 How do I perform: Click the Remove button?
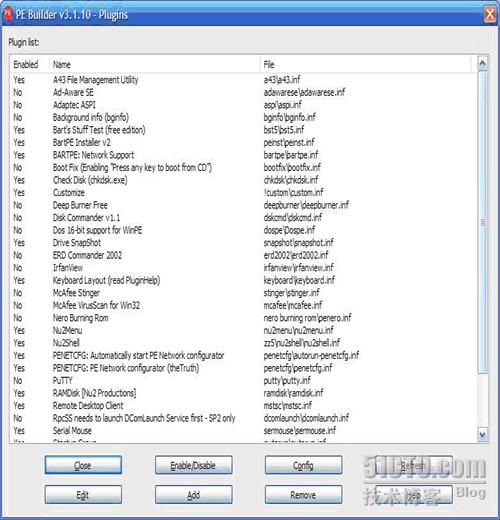click(x=303, y=495)
